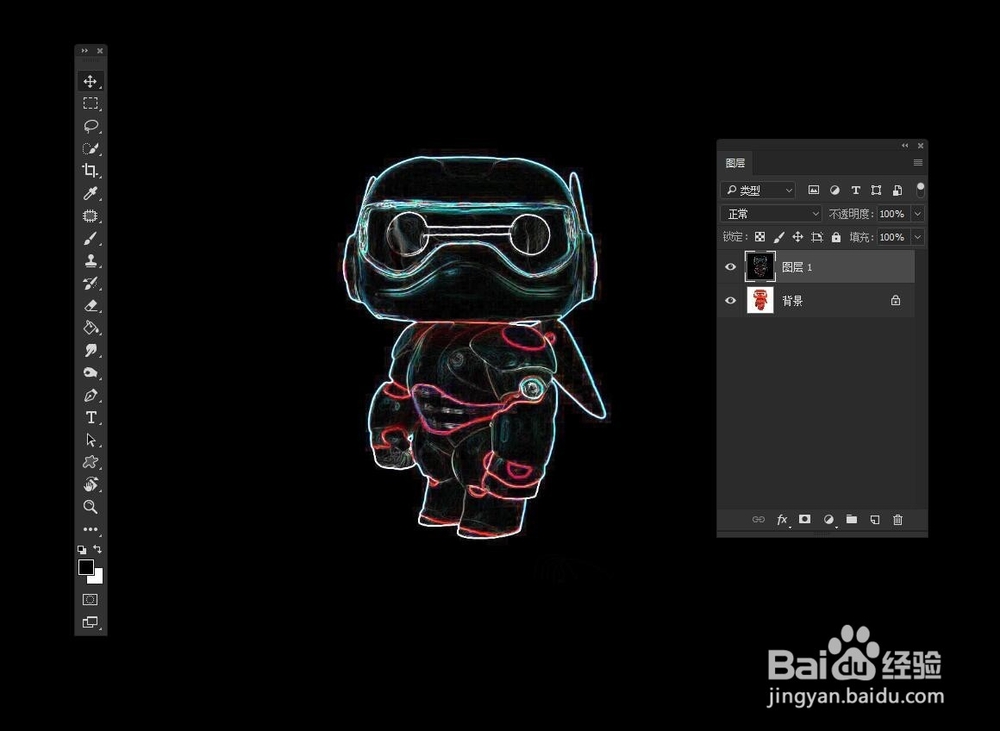This screenshot has width=1000, height=731.
Task: Filter layers by shape layers
Action: tap(876, 190)
